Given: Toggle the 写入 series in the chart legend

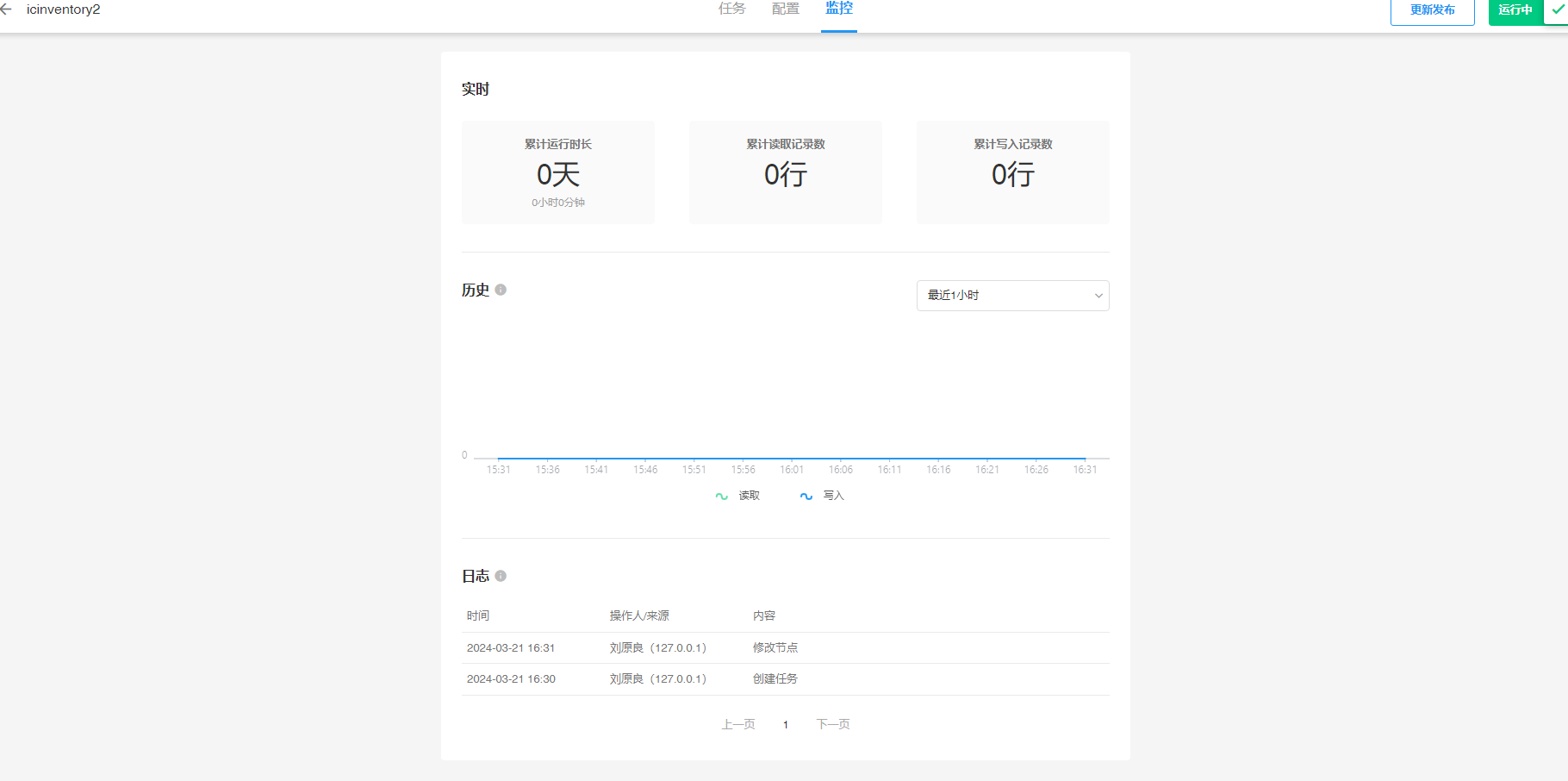Looking at the screenshot, I should [x=822, y=496].
